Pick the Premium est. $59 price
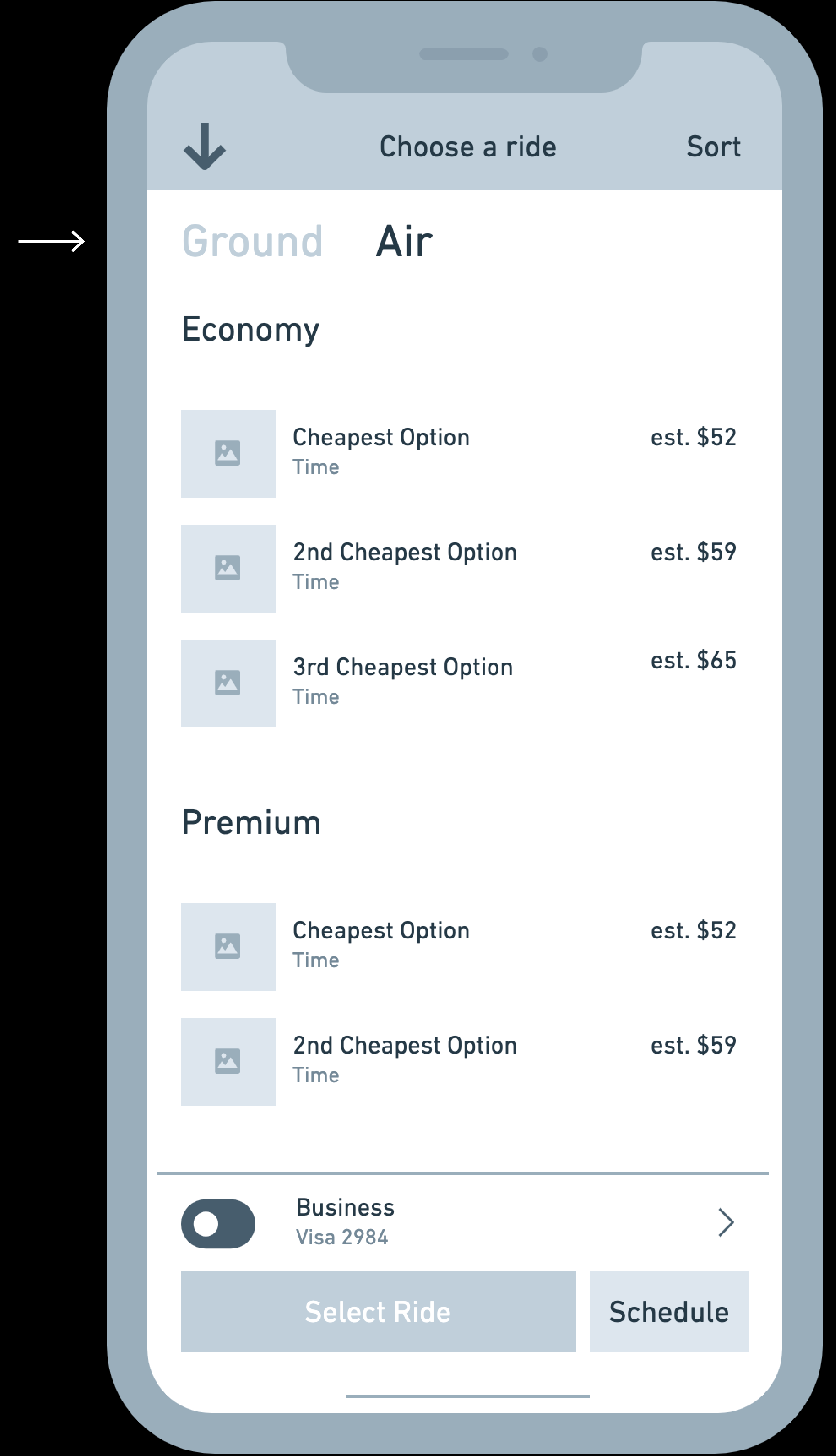This screenshot has width=836, height=1456. click(x=693, y=1046)
